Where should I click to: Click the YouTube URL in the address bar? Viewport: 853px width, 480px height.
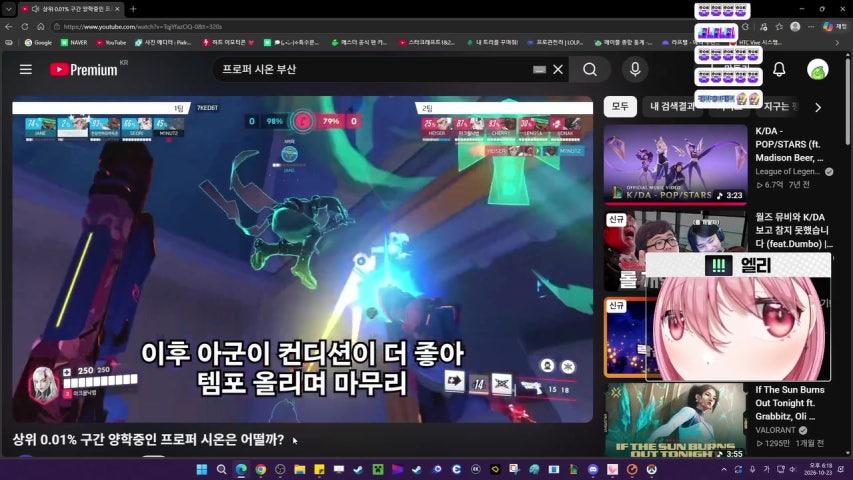click(x=143, y=27)
